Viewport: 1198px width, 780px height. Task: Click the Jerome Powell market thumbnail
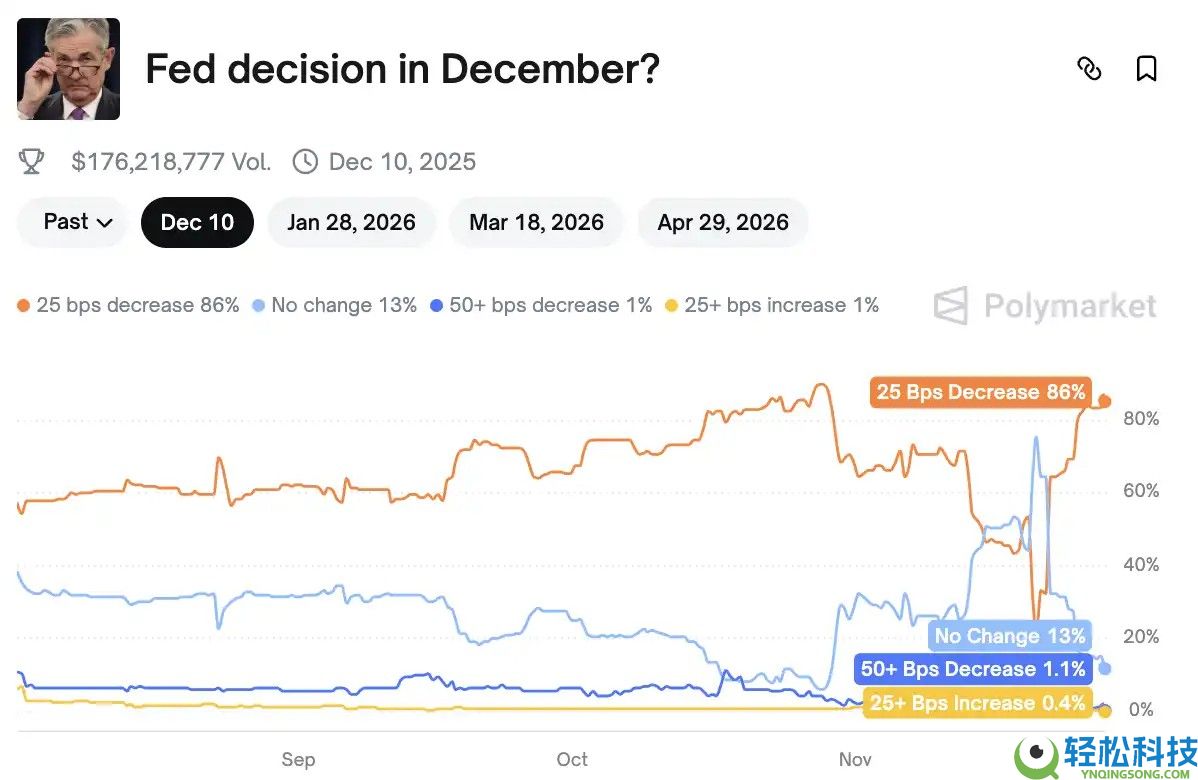[68, 68]
